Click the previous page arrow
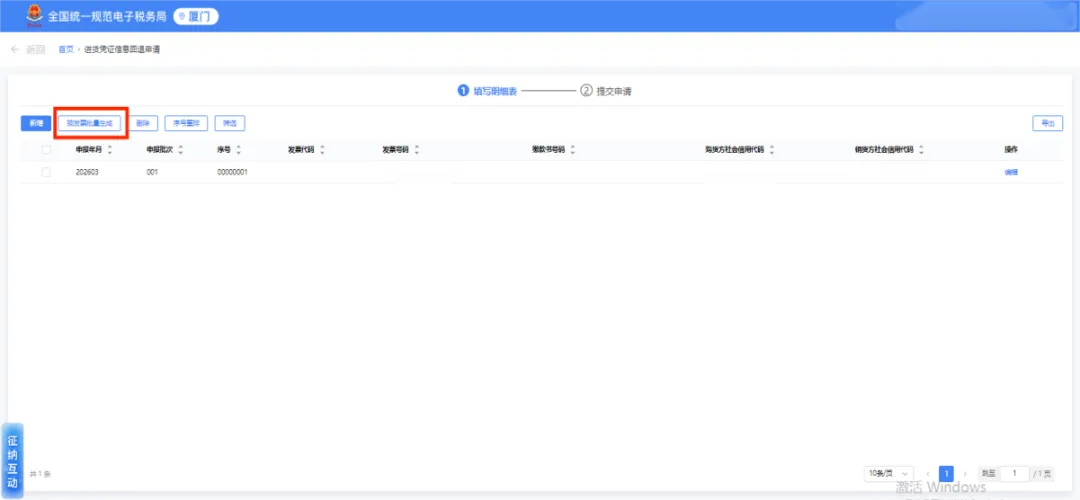The image size is (1080, 500). [x=928, y=473]
